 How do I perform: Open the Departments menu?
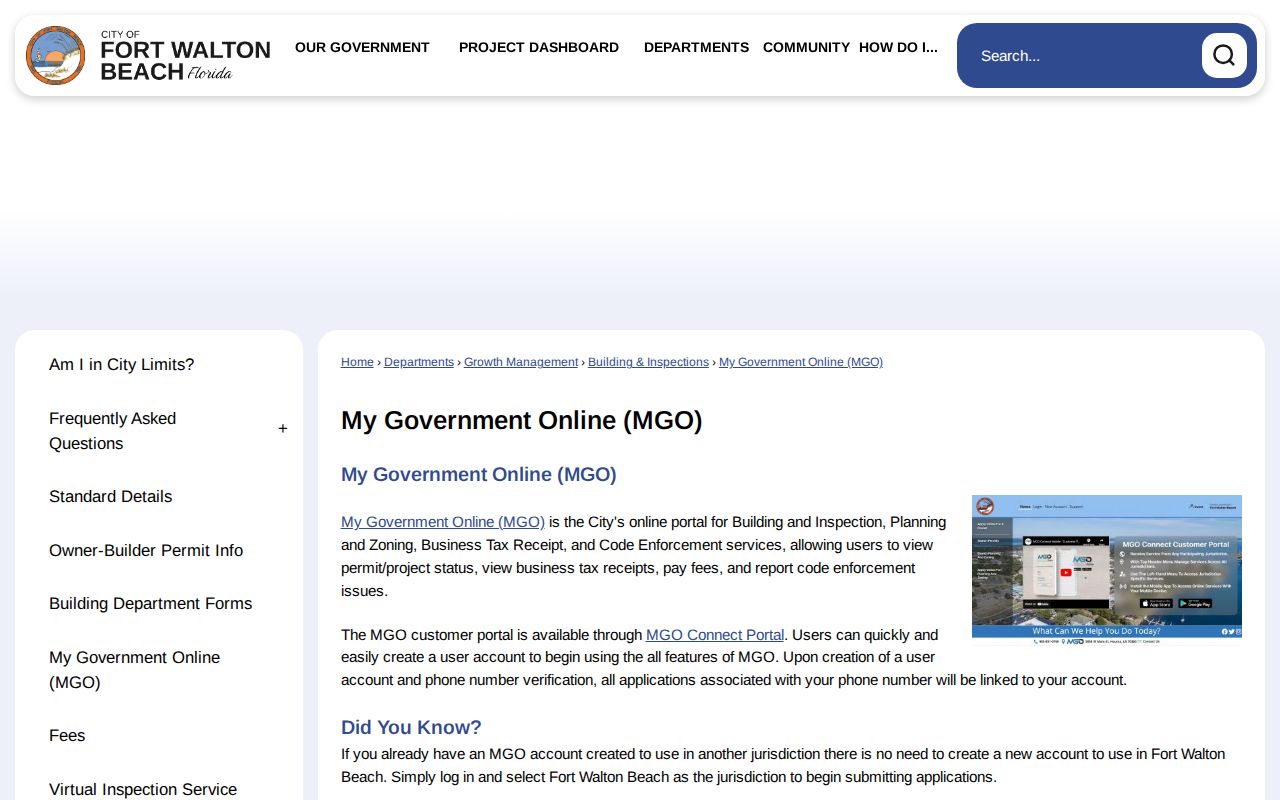click(696, 47)
